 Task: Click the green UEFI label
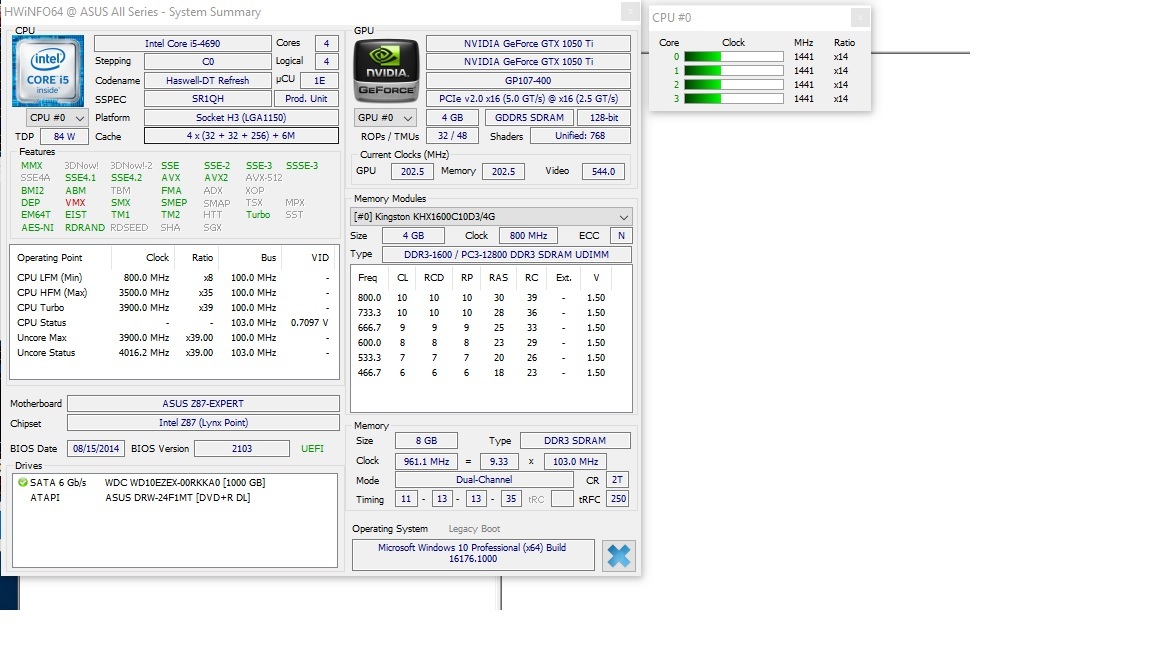coord(312,448)
